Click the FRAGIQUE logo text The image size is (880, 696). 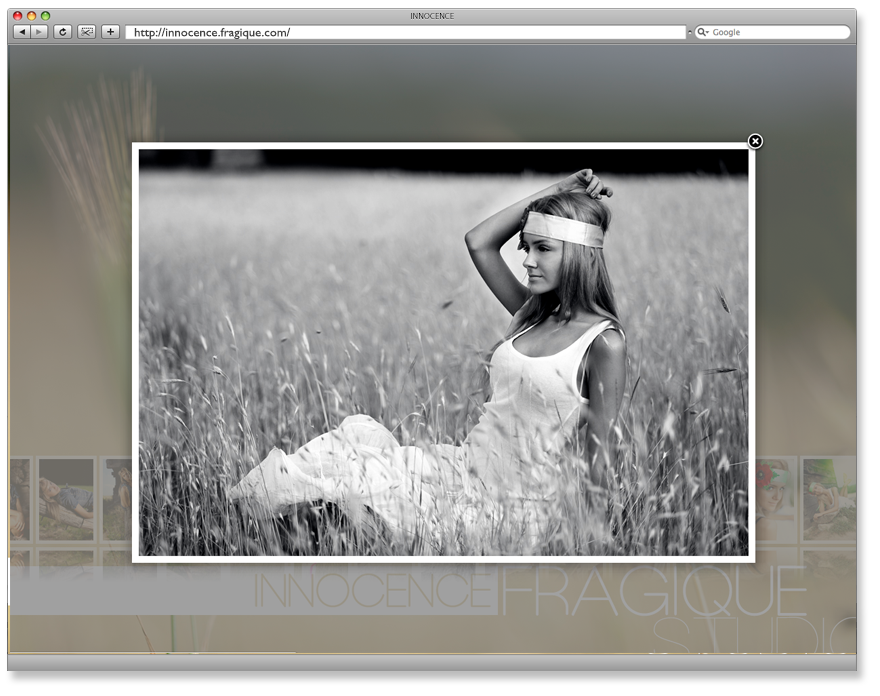coord(653,589)
